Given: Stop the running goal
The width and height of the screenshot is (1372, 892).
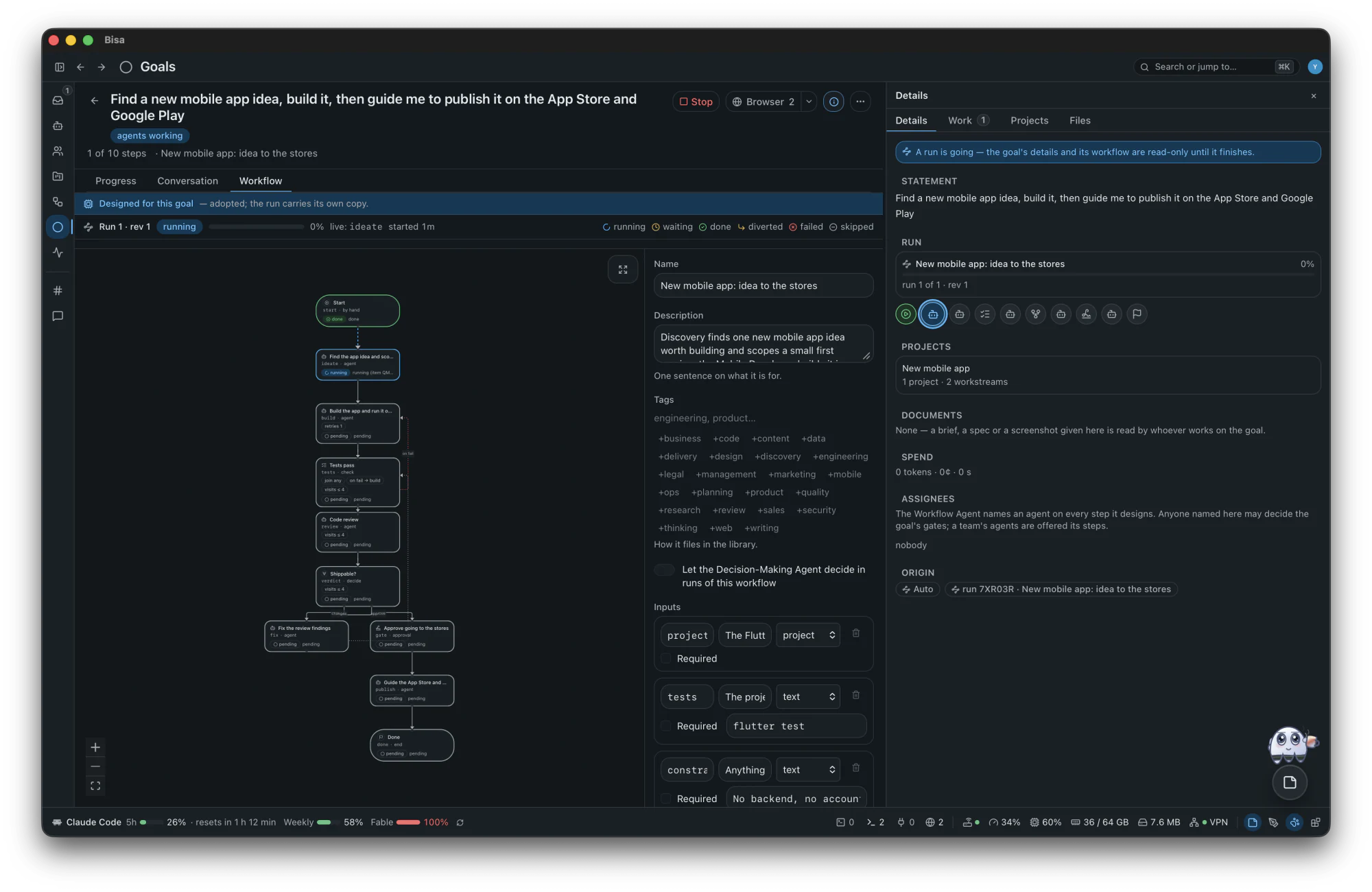Looking at the screenshot, I should click(x=696, y=102).
